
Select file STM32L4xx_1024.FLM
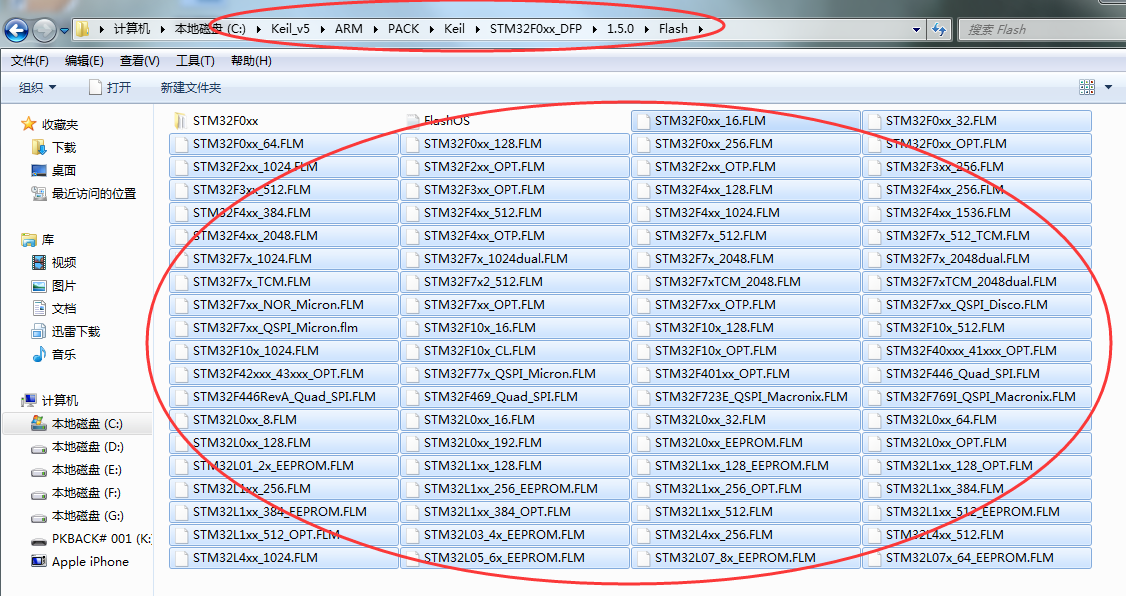(x=284, y=557)
